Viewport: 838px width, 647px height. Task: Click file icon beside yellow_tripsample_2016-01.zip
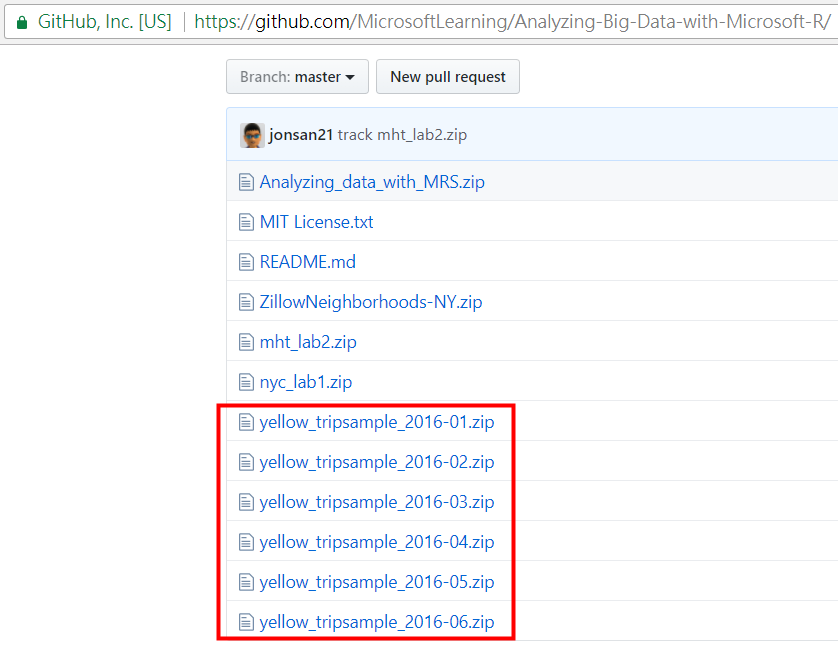pos(246,422)
